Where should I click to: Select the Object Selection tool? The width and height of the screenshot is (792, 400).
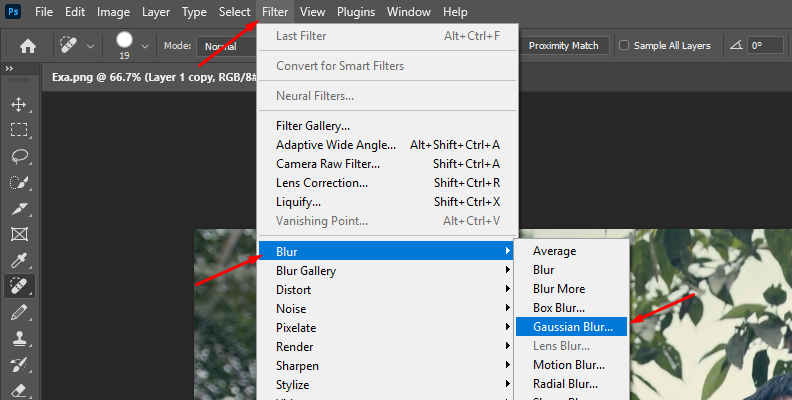[x=19, y=182]
